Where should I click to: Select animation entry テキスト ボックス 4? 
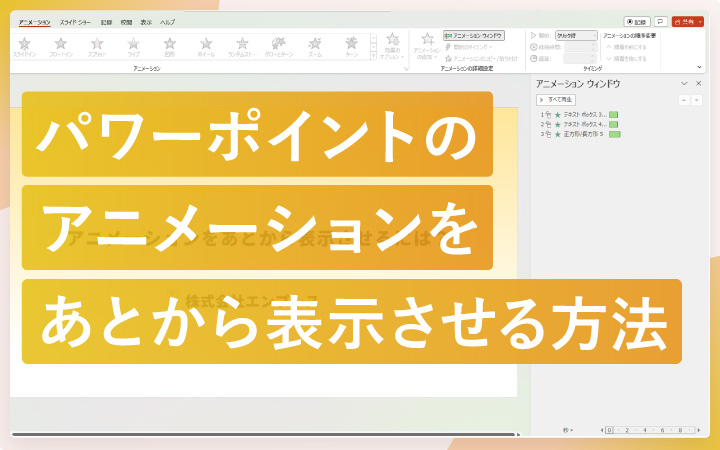585,124
